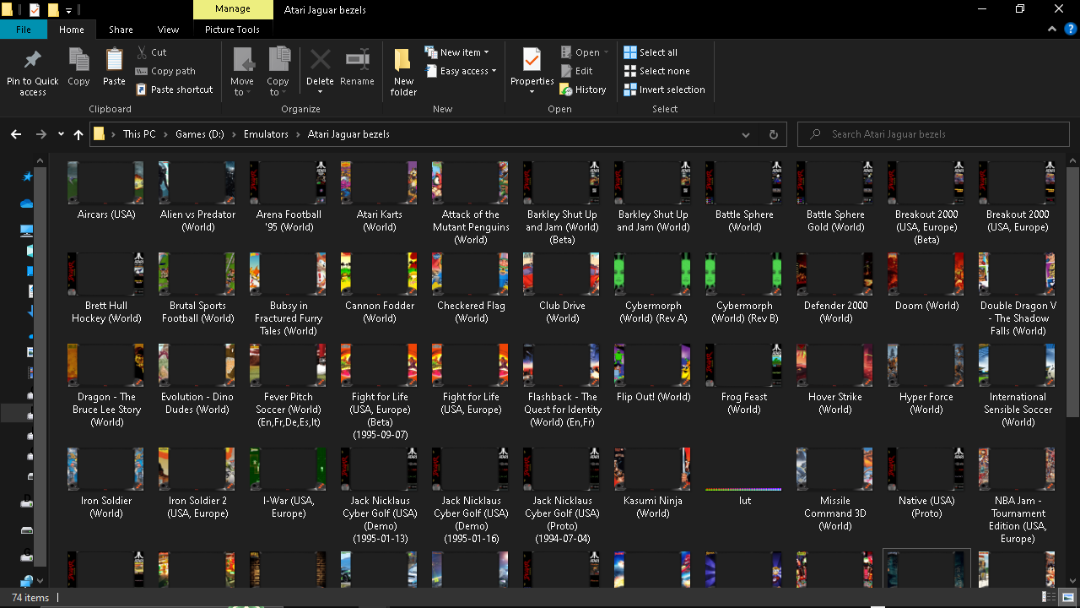
Task: Refresh the folder via address bar refresh icon
Action: pos(773,134)
